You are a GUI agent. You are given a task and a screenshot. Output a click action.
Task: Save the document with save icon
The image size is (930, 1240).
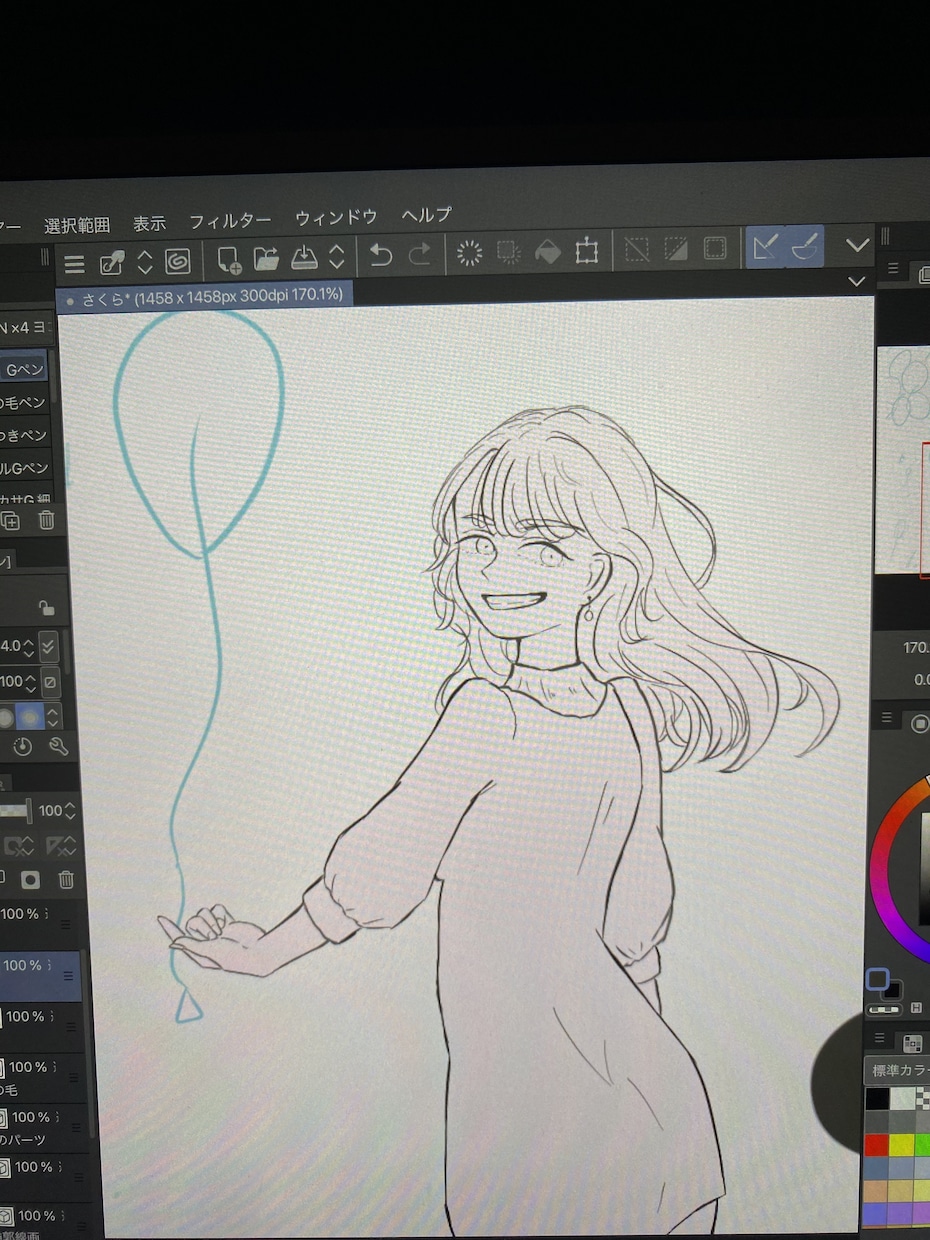coord(304,257)
